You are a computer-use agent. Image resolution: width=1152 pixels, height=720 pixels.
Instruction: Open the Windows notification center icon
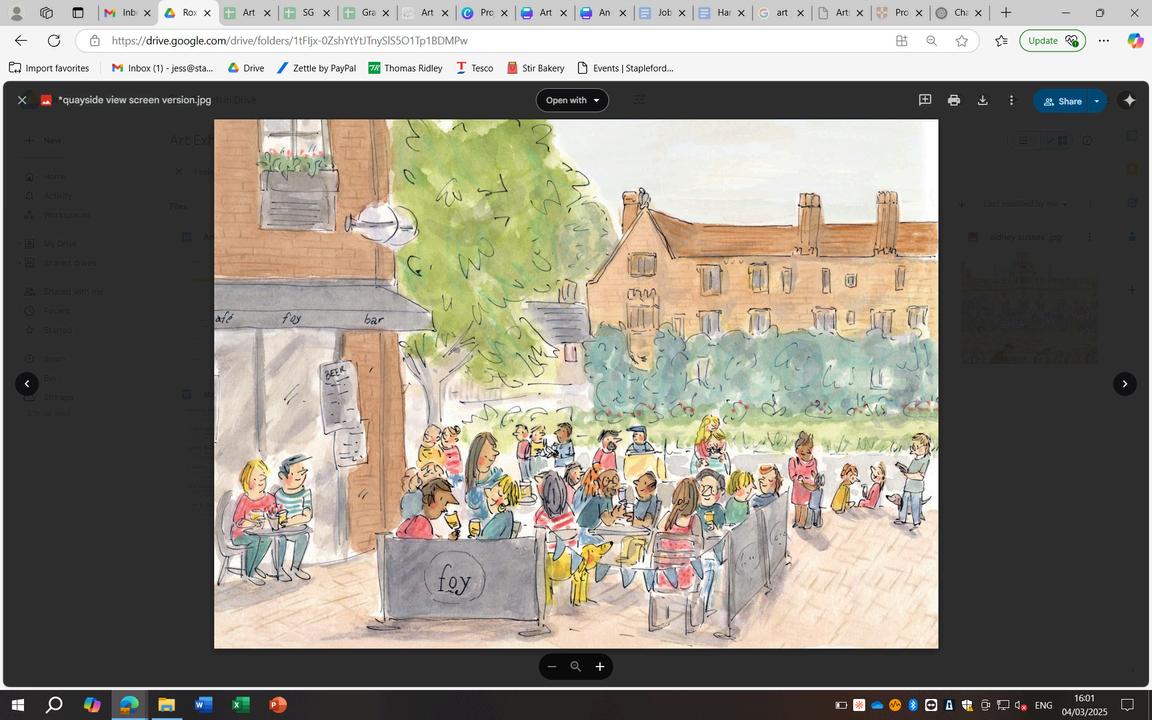[x=1127, y=705]
